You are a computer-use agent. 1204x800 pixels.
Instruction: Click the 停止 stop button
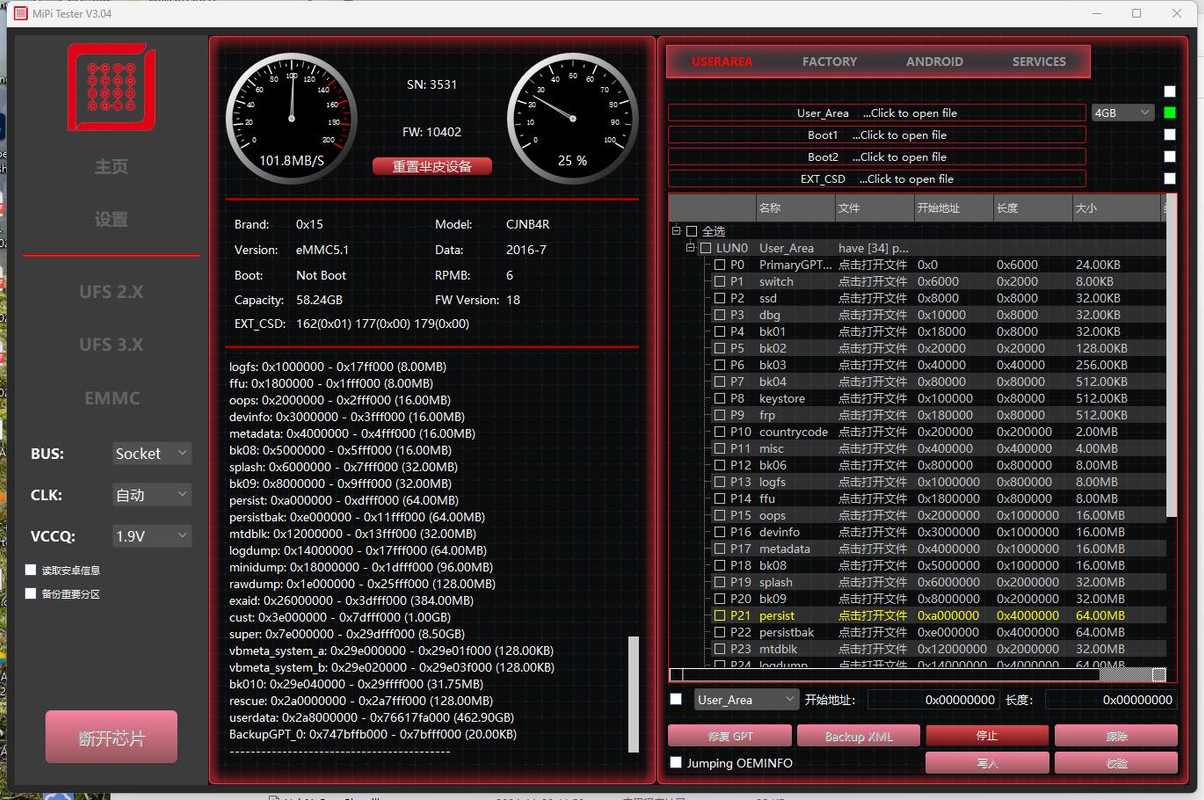coord(987,736)
